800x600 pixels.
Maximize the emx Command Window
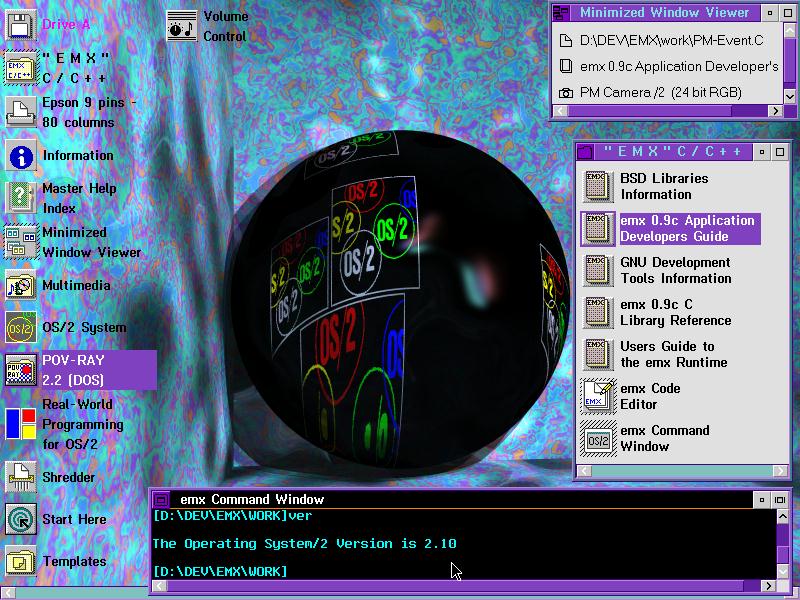[x=780, y=499]
